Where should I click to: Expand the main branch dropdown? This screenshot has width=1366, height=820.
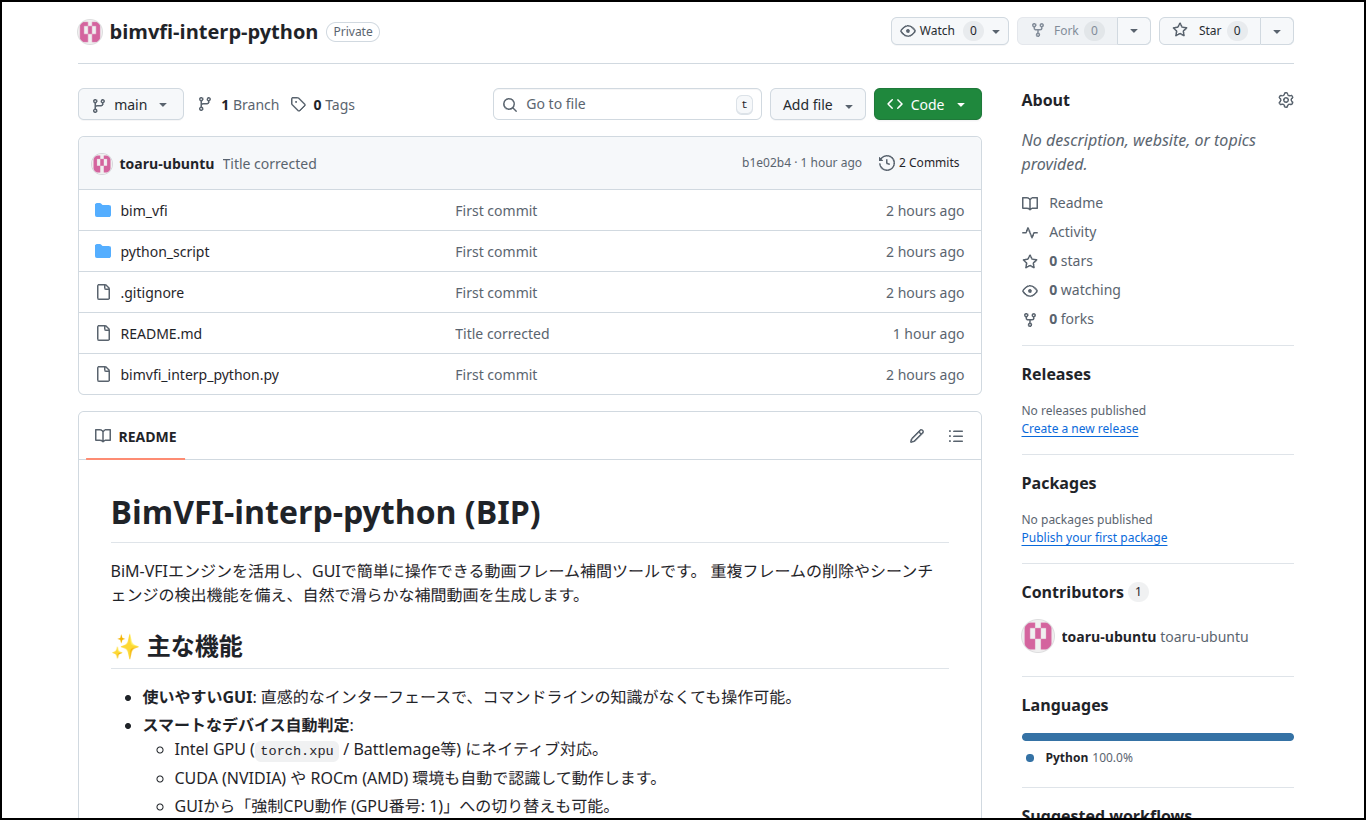131,105
